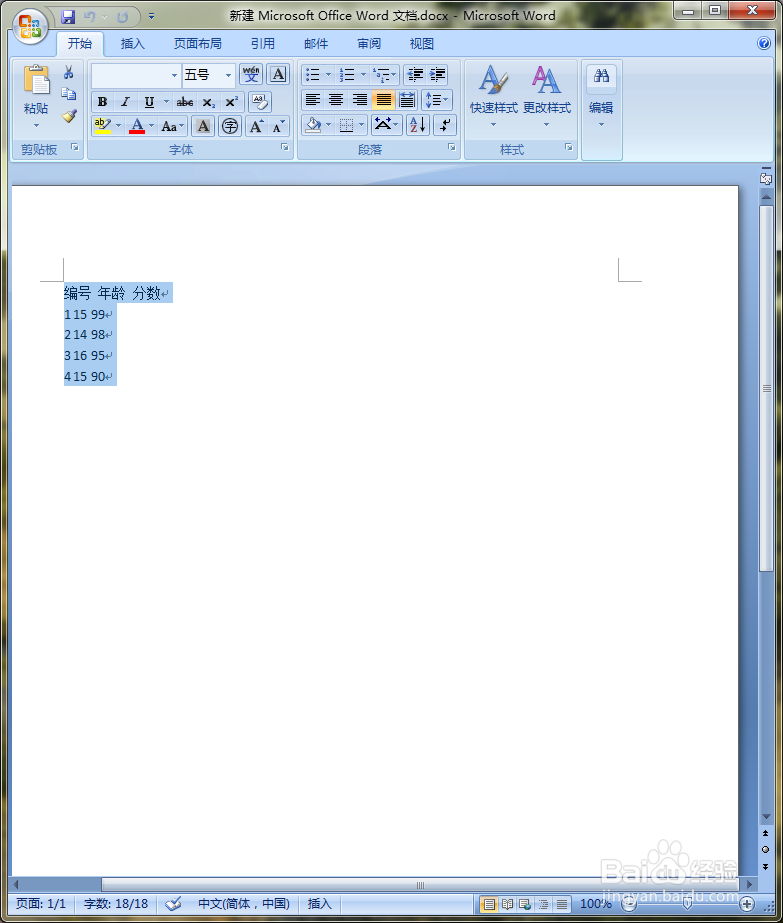Decrease paragraph indent
This screenshot has width=783, height=923.
pos(415,75)
